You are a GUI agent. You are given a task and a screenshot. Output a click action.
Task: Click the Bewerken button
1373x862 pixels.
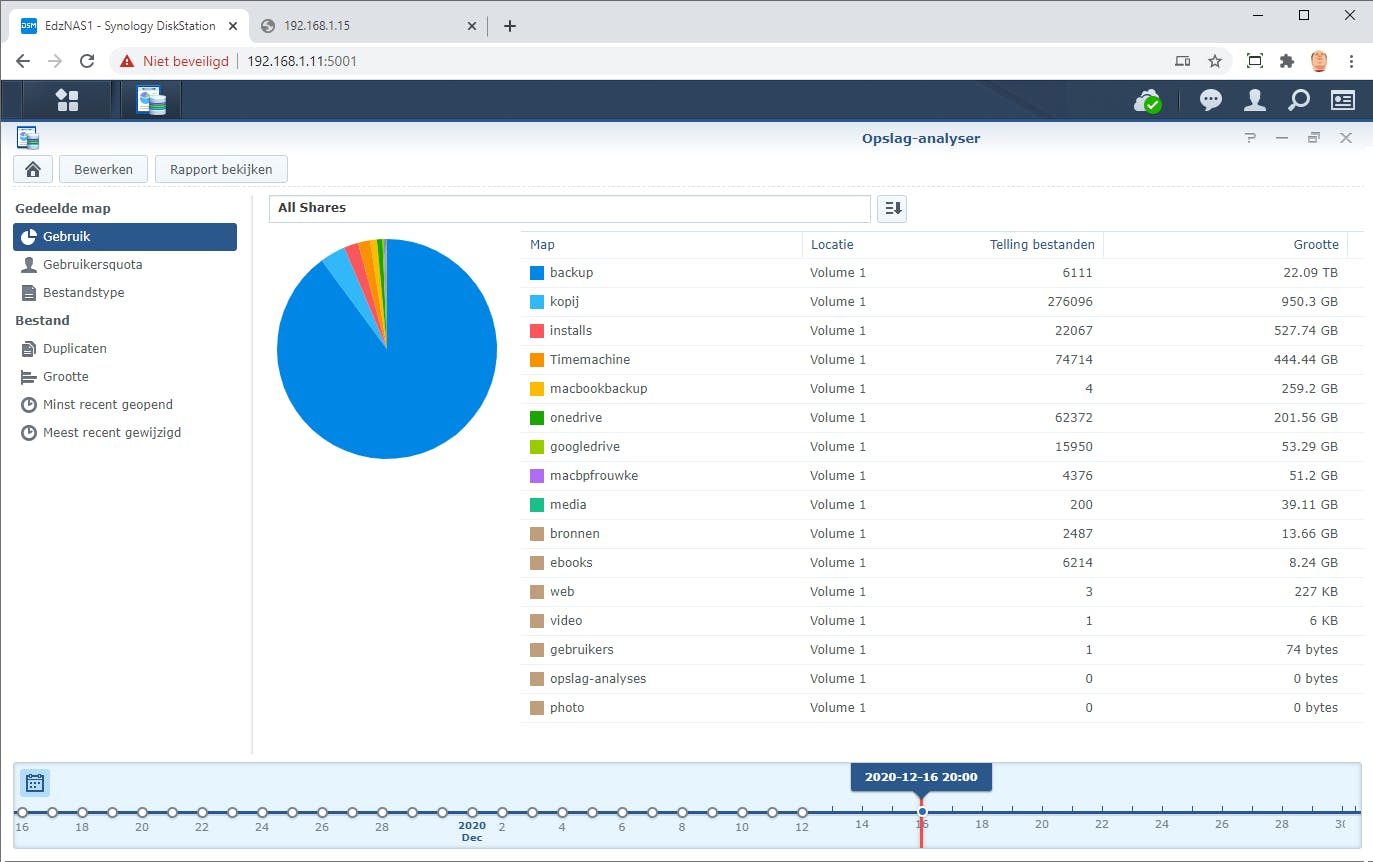point(103,169)
